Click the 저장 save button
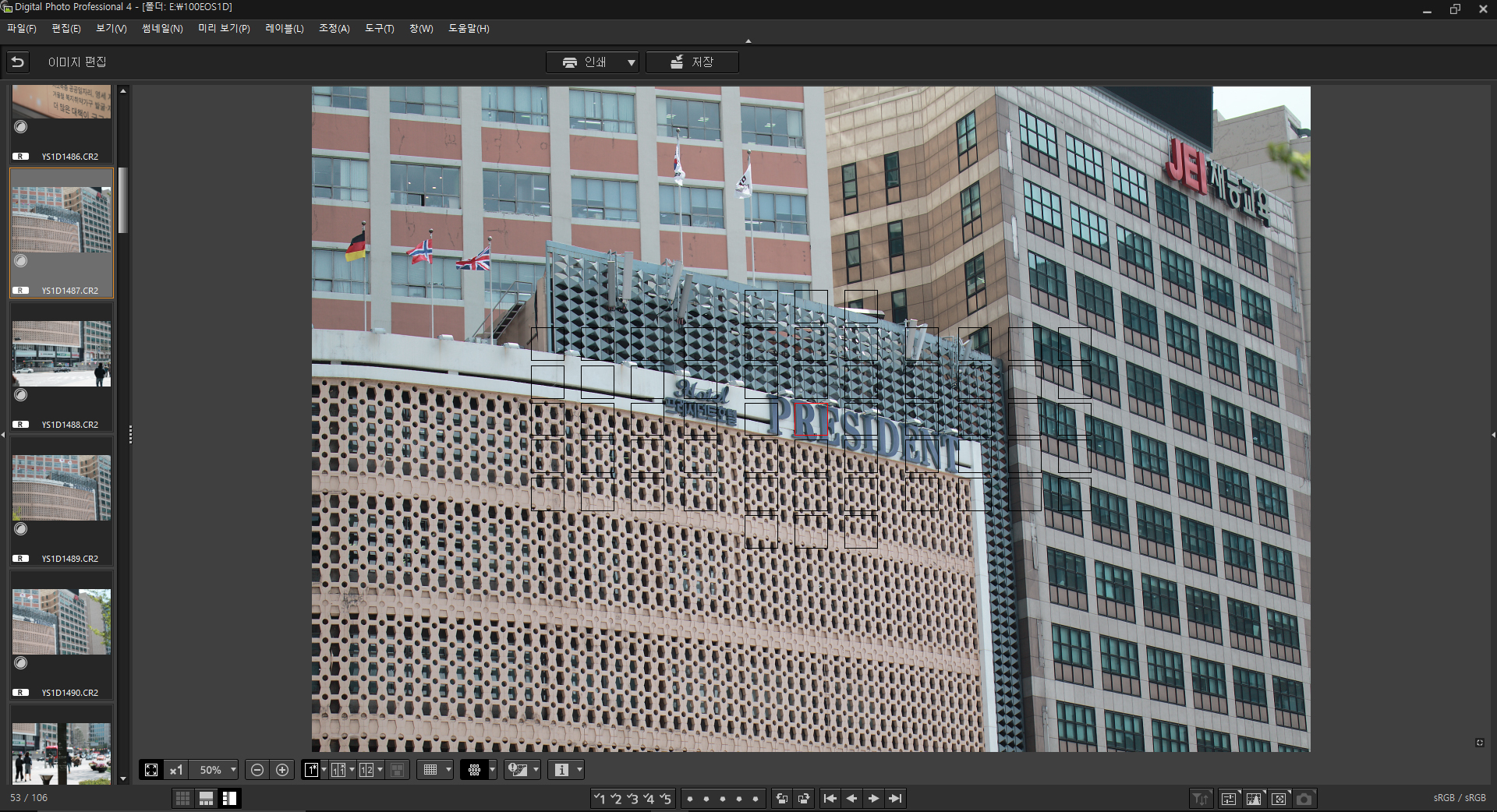Image resolution: width=1497 pixels, height=812 pixels. click(x=692, y=62)
